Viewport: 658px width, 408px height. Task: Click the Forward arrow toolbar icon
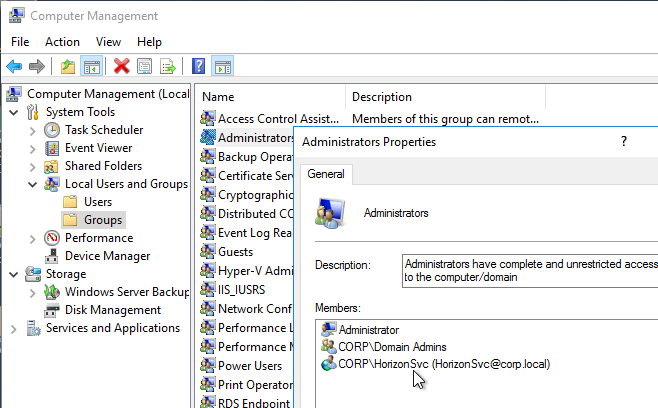click(x=37, y=66)
